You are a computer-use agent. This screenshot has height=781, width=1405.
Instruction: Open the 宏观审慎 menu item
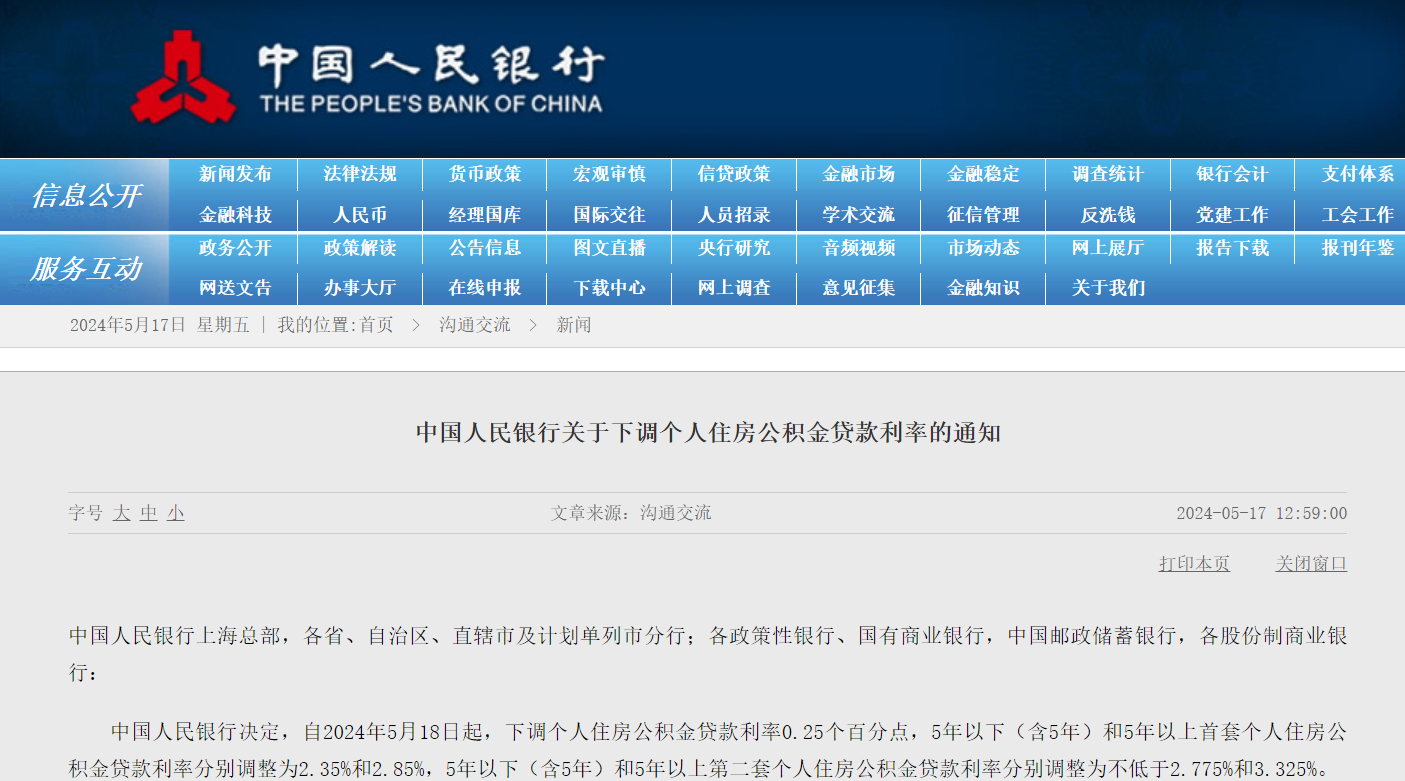pos(609,174)
